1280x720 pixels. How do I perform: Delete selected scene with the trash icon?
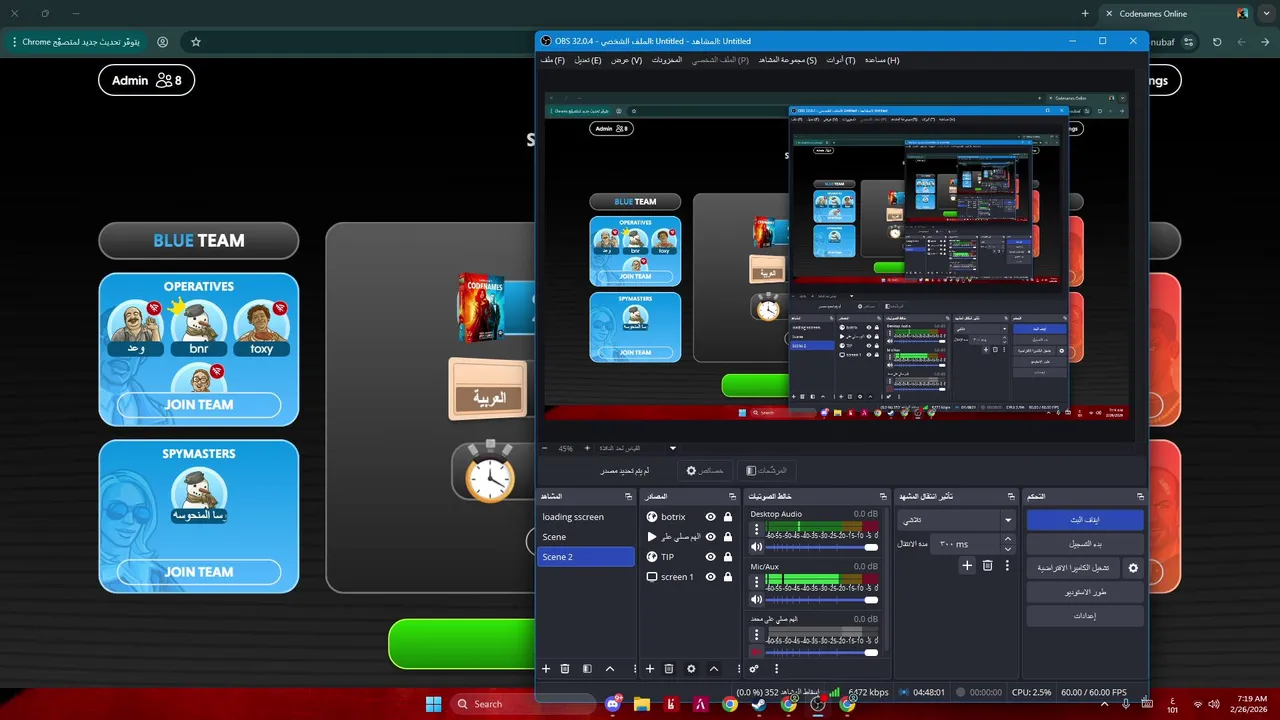[x=565, y=668]
